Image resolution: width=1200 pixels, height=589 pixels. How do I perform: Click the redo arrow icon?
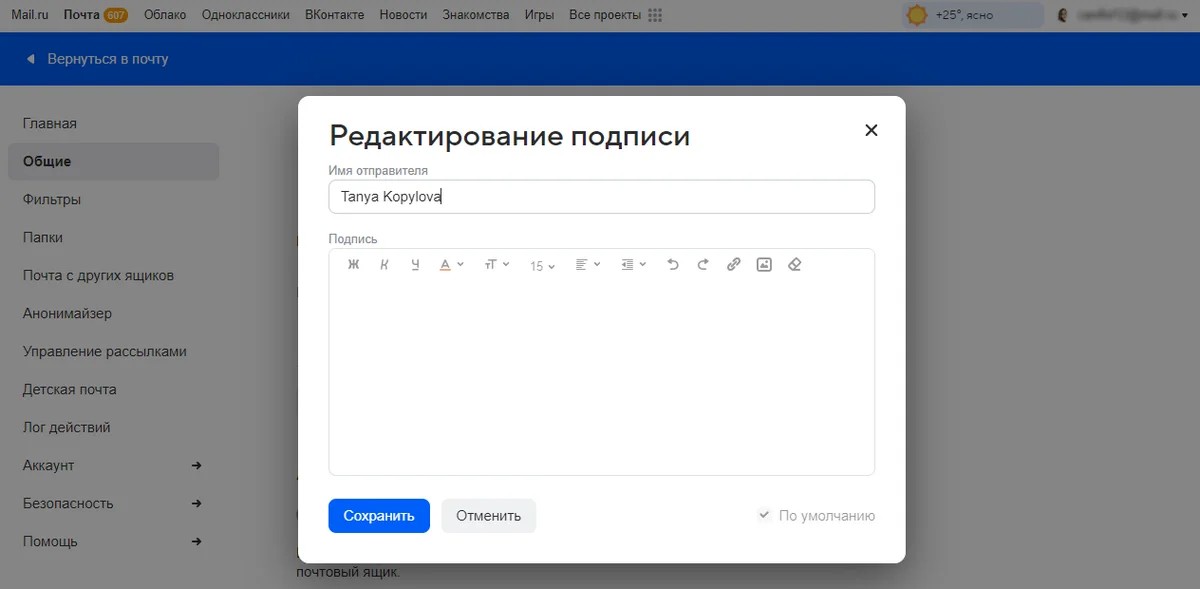[703, 265]
